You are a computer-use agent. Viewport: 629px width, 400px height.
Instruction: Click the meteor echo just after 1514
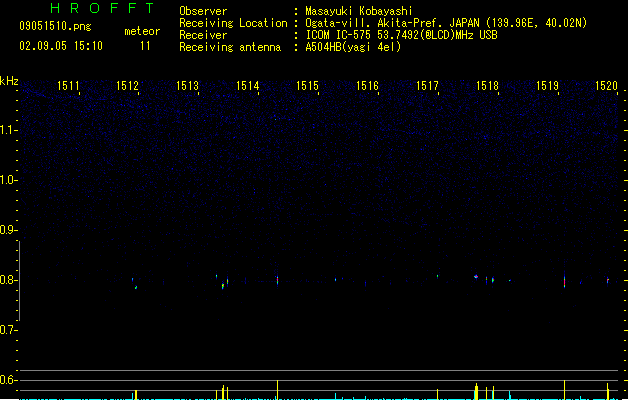coord(277,280)
